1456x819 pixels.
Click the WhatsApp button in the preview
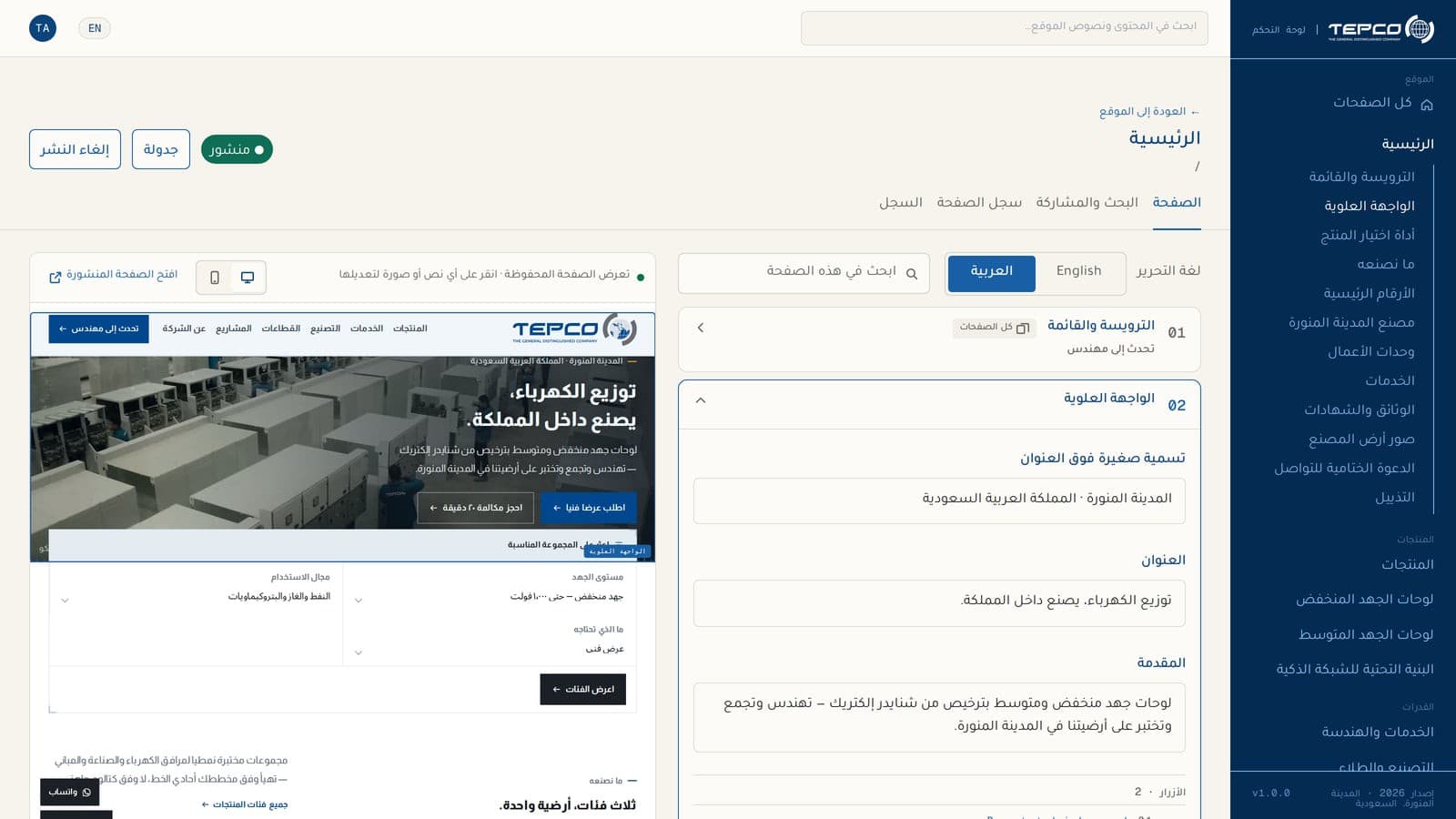(x=69, y=792)
